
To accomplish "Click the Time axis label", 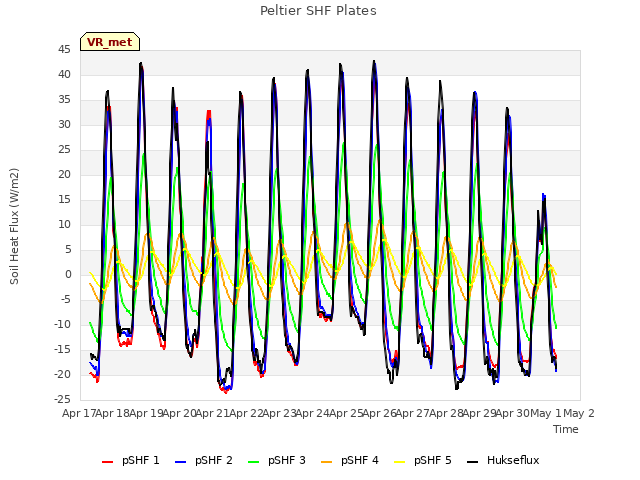I will coord(566,429).
